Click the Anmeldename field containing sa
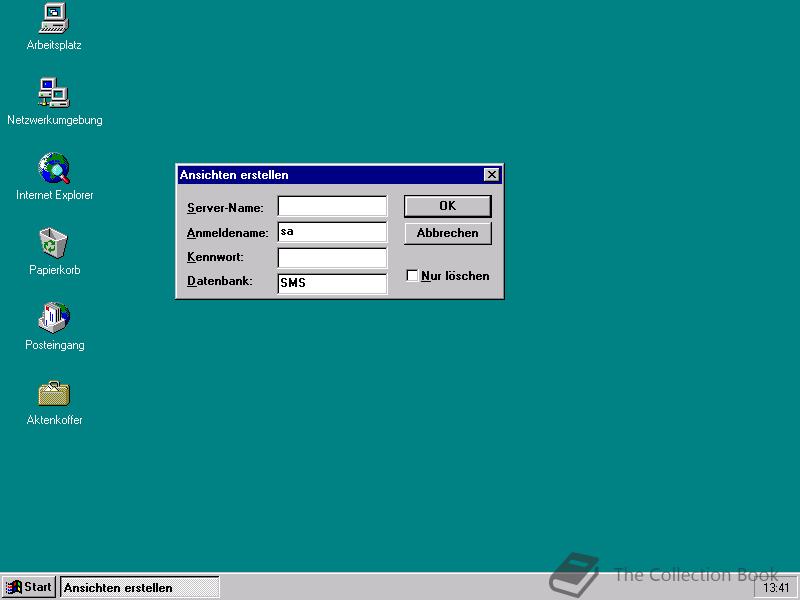 tap(332, 232)
